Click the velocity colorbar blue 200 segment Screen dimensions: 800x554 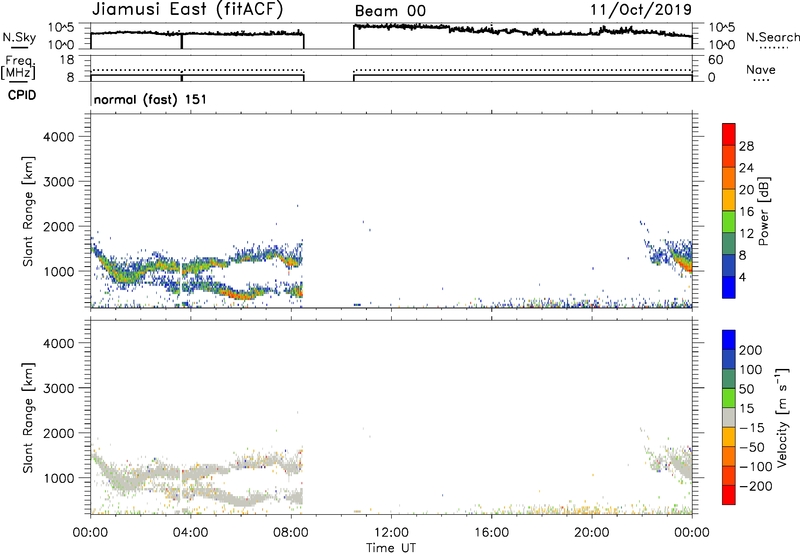tap(729, 340)
